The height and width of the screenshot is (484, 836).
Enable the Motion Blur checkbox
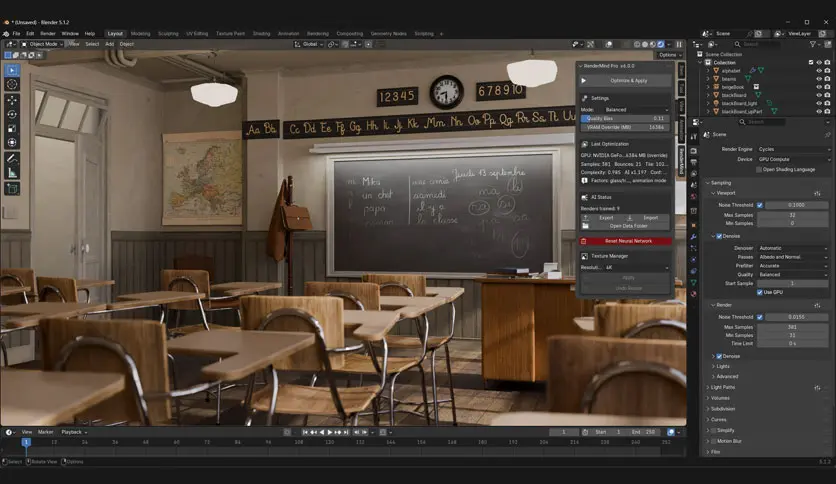coord(713,441)
